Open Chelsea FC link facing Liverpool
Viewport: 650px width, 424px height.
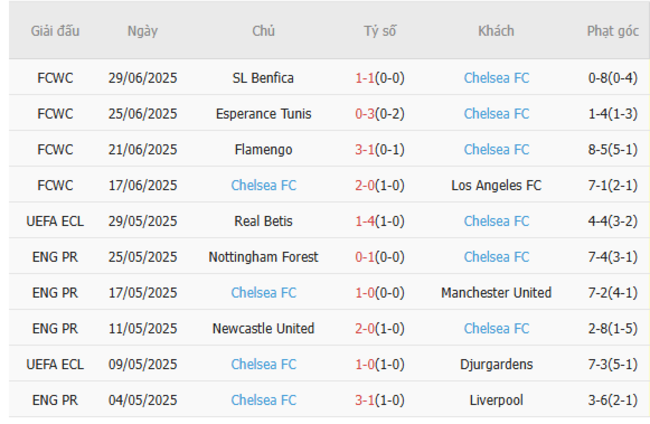263,400
